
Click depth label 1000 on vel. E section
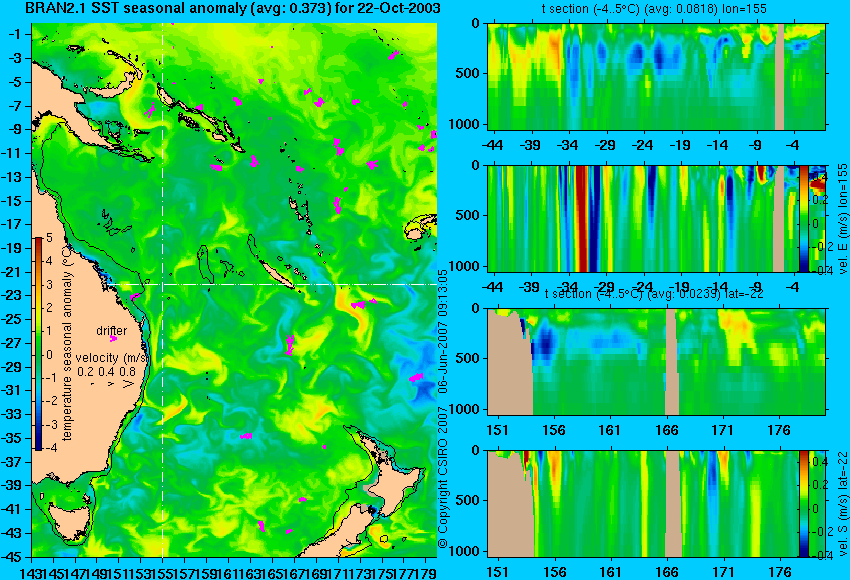tap(464, 266)
